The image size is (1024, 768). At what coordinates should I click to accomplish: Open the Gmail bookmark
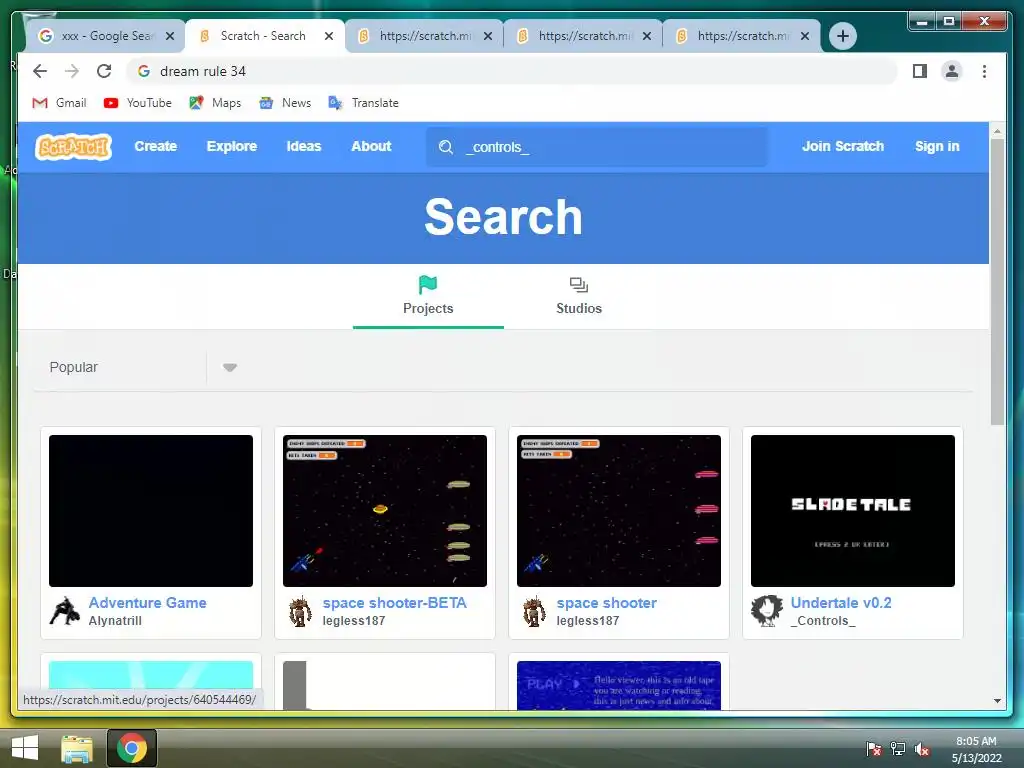tap(59, 103)
